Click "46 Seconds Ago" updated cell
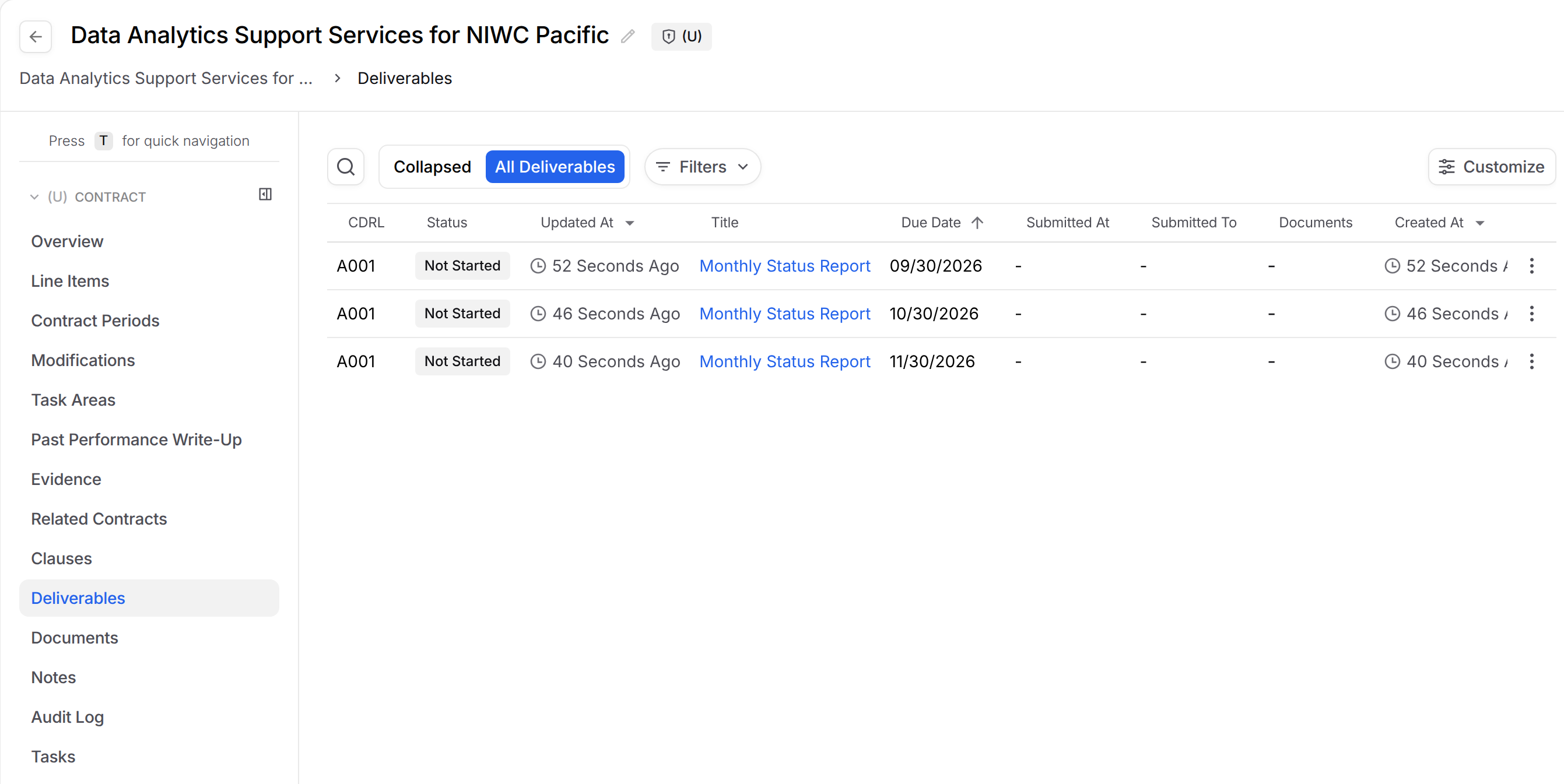The image size is (1564, 784). pos(605,314)
